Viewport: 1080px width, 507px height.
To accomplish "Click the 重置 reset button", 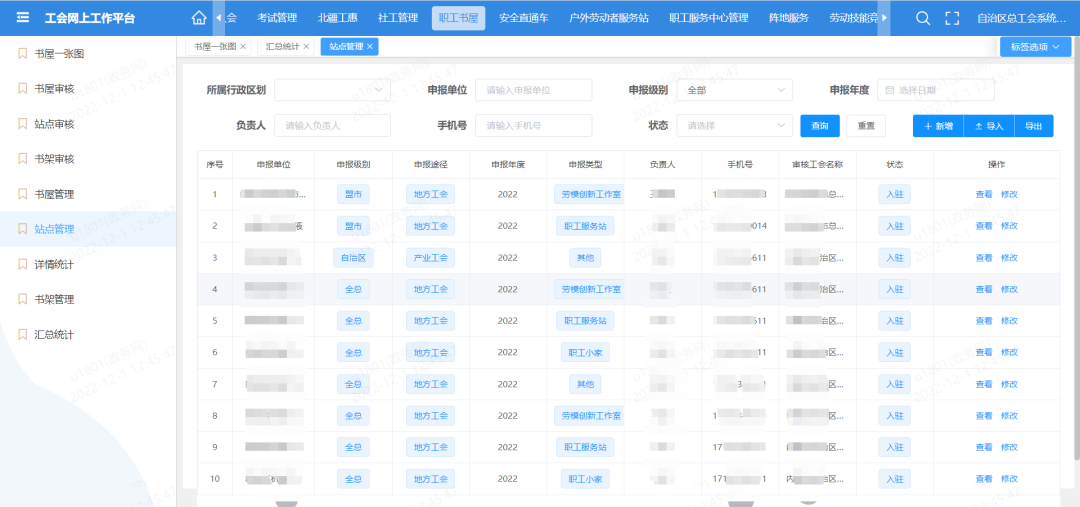I will click(x=866, y=126).
